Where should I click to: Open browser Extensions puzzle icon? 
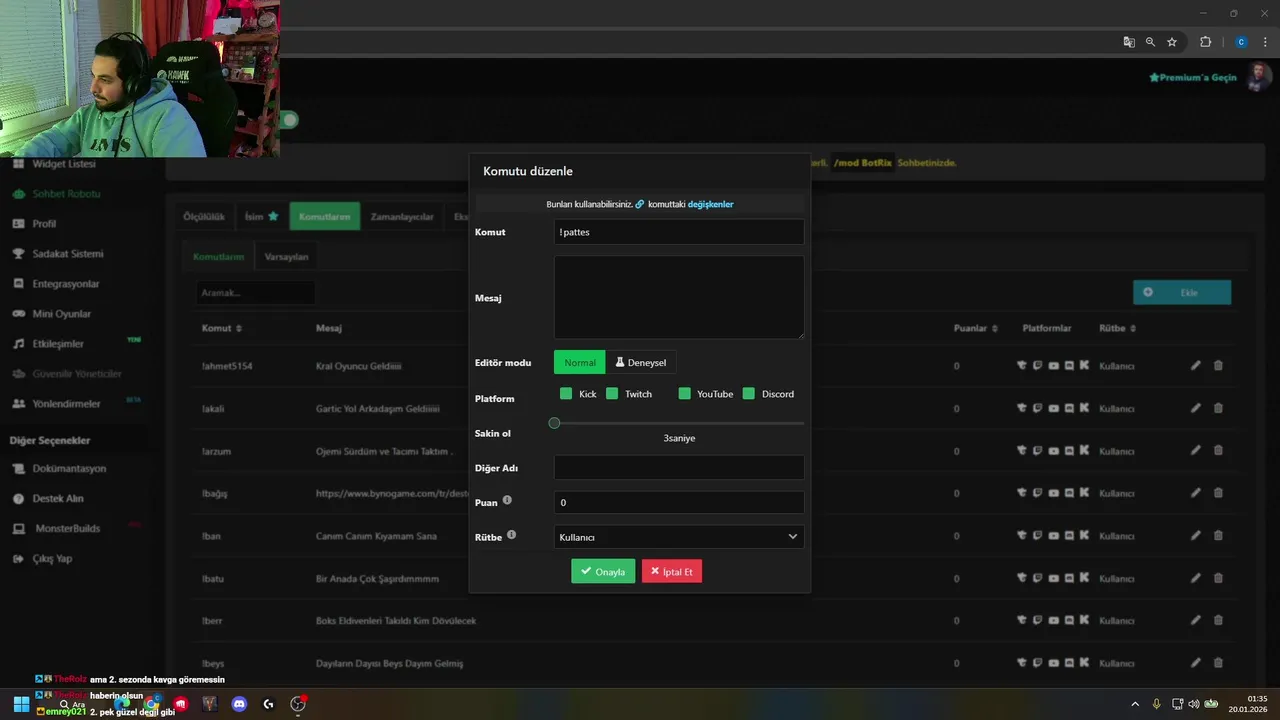(1205, 42)
